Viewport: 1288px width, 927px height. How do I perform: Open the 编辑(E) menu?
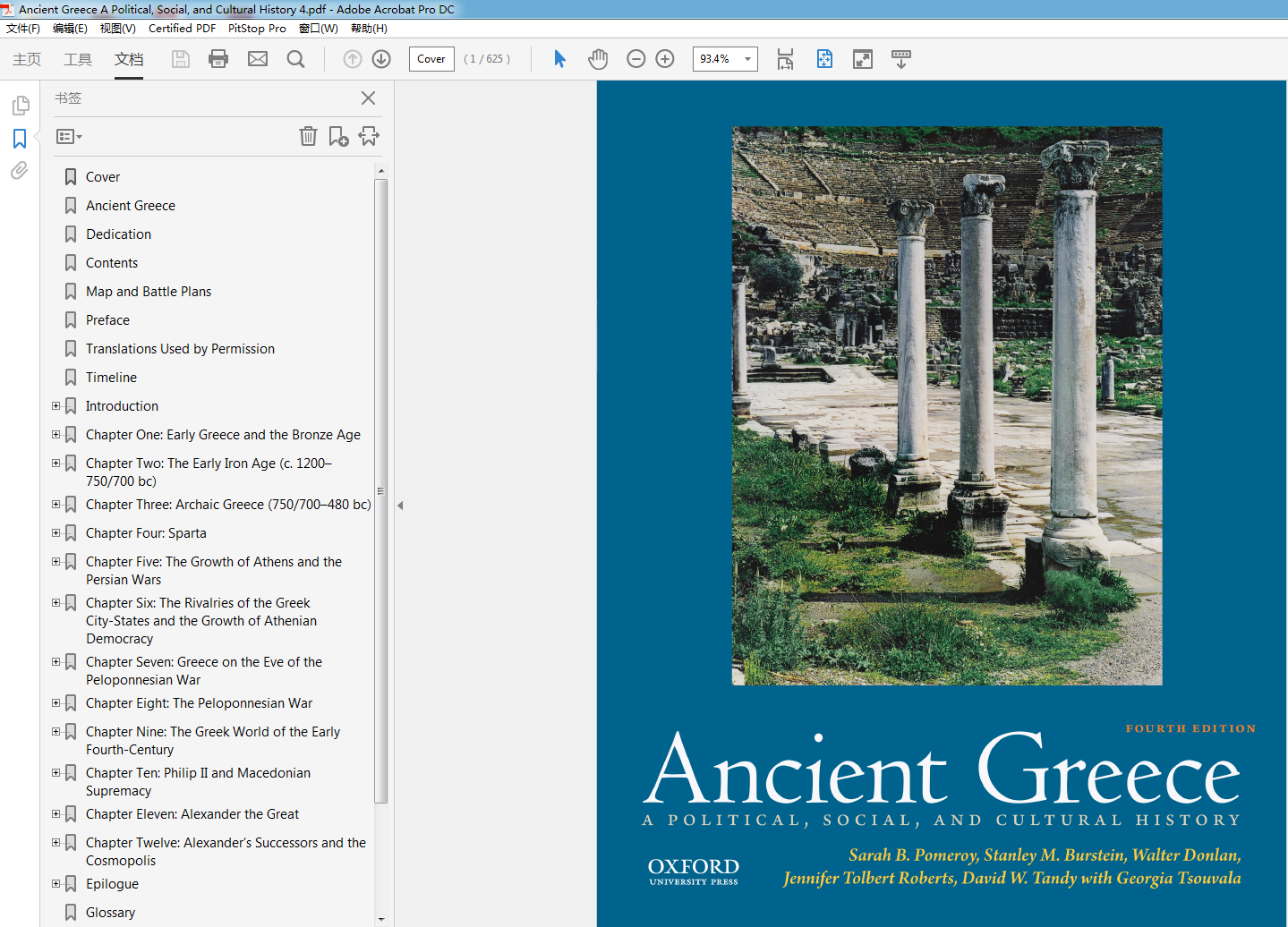point(70,29)
